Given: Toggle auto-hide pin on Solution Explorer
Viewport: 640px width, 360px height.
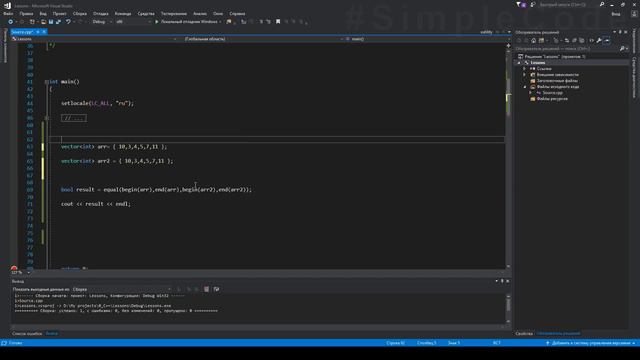Looking at the screenshot, I should (x=620, y=32).
